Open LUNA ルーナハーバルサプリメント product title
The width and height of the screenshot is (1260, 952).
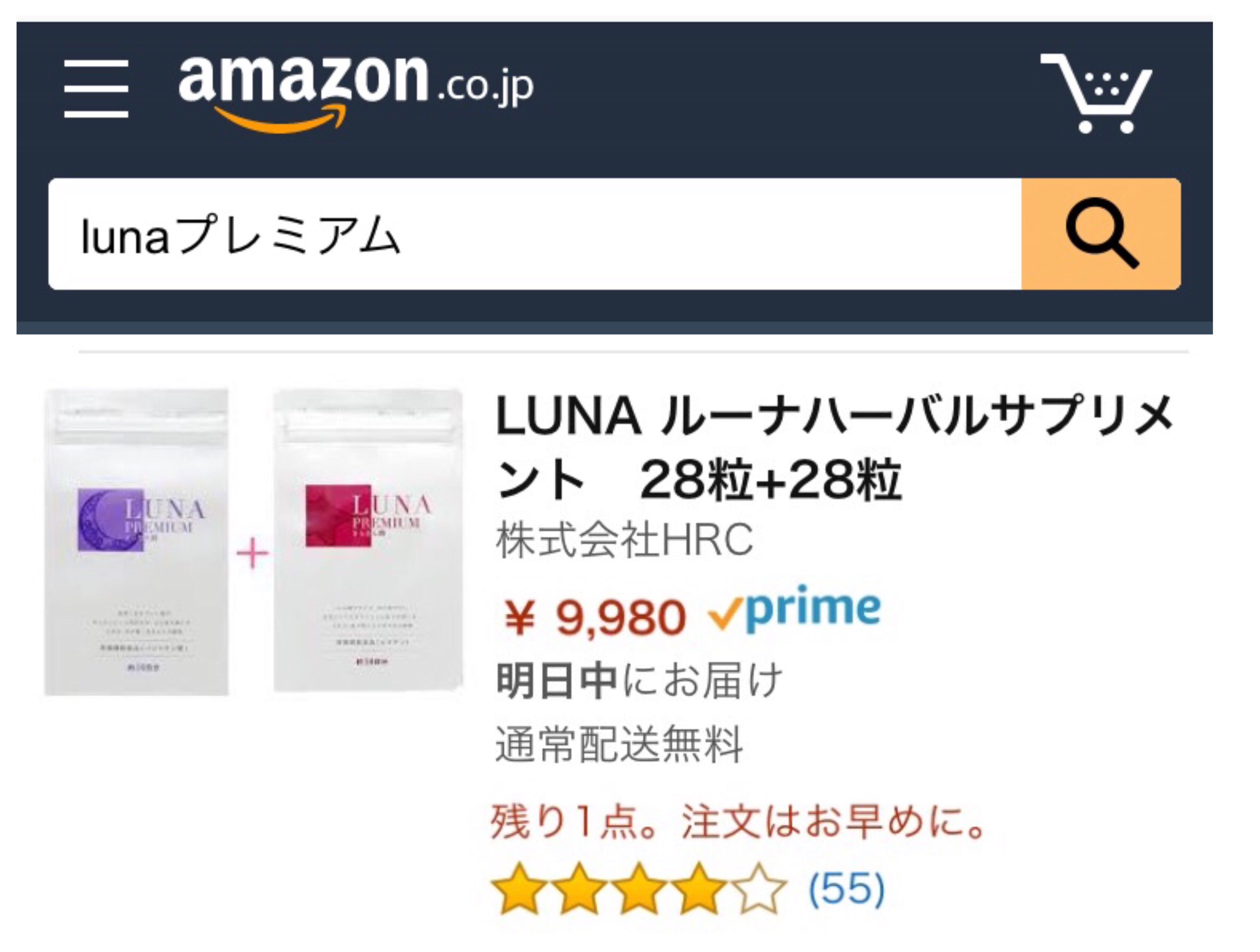point(835,448)
